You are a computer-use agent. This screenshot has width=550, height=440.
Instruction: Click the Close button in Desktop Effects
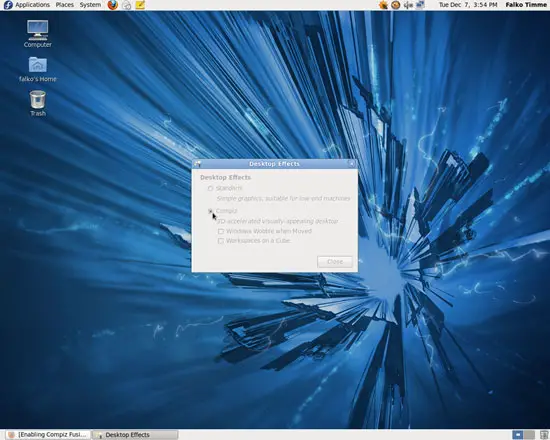(x=335, y=262)
